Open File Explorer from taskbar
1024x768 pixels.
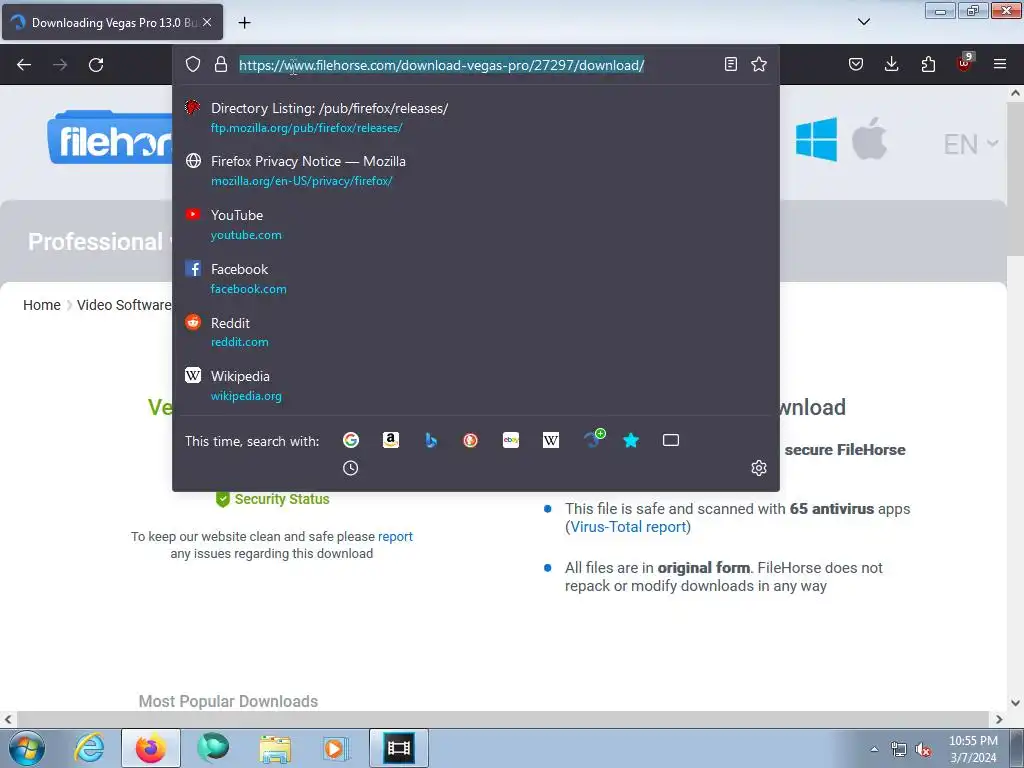coord(275,748)
